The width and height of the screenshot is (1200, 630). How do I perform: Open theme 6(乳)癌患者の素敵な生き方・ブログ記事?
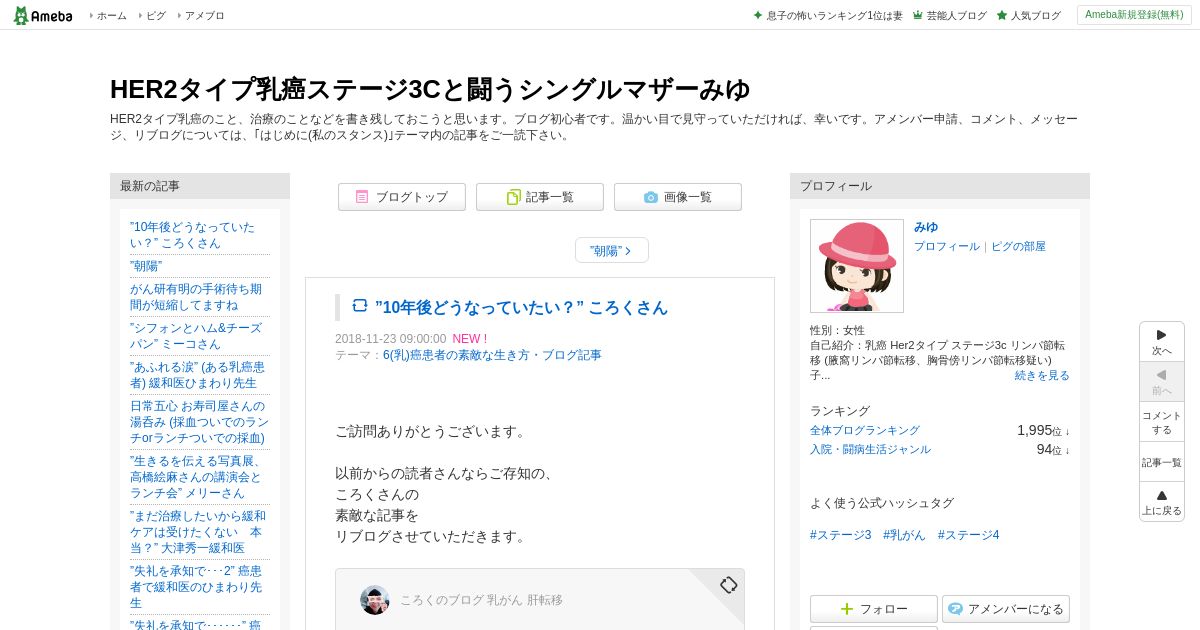pos(492,355)
